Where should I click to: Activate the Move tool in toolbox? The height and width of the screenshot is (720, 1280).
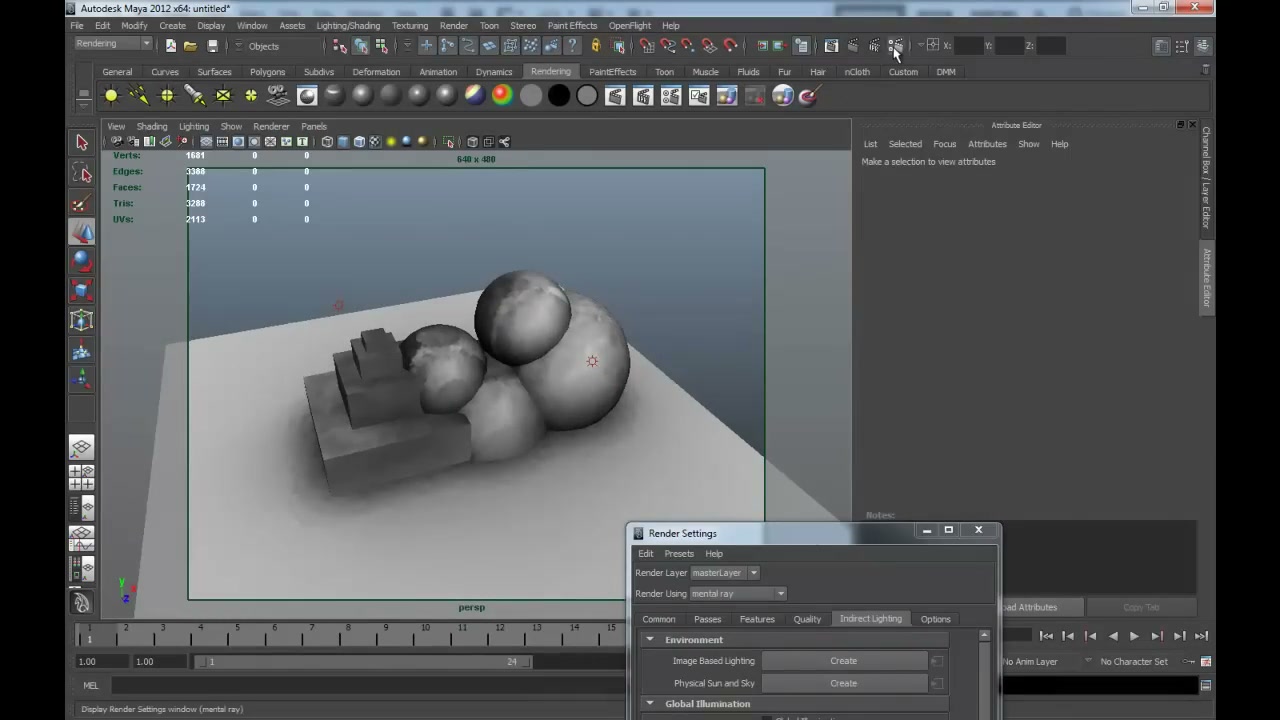coord(82,232)
